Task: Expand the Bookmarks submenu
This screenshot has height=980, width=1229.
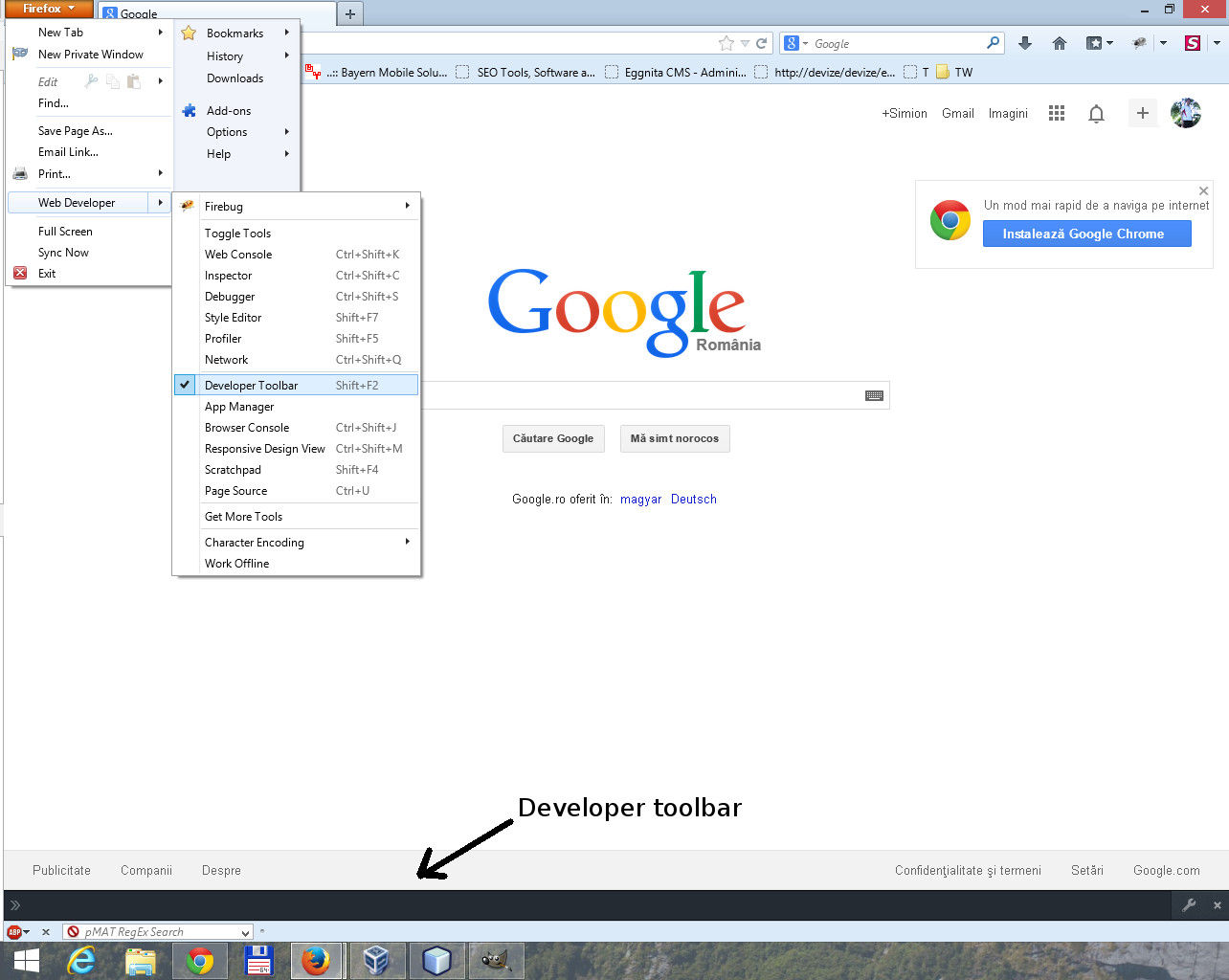Action: [239, 33]
